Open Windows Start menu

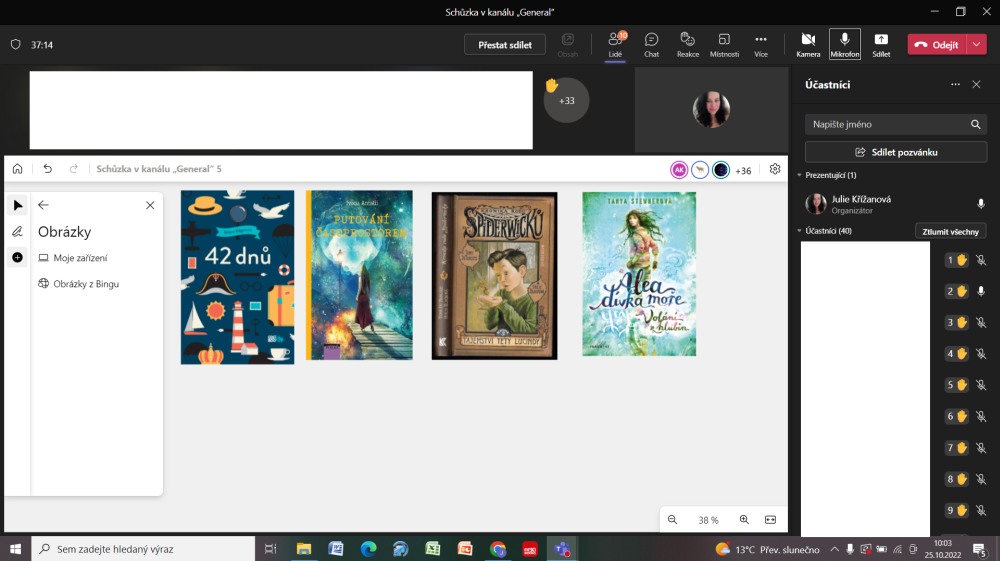(15, 548)
